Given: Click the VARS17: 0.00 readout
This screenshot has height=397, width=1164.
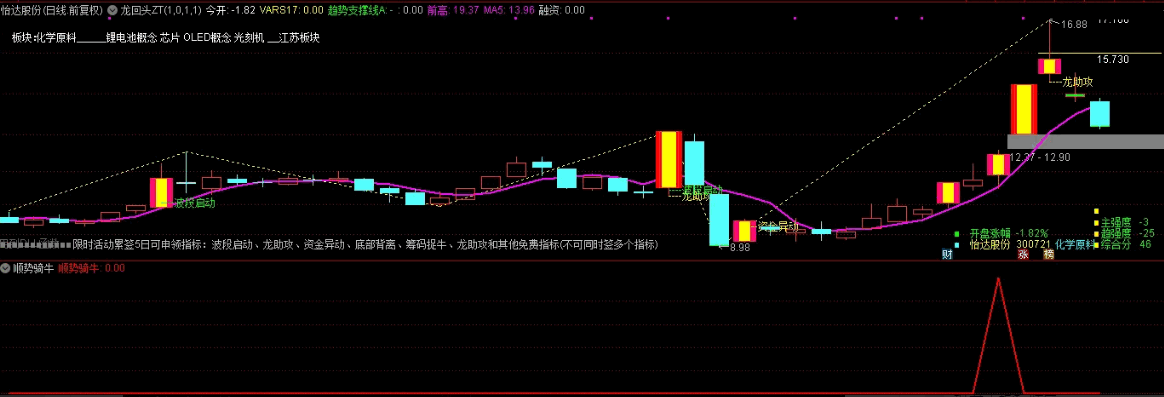Looking at the screenshot, I should [x=291, y=10].
